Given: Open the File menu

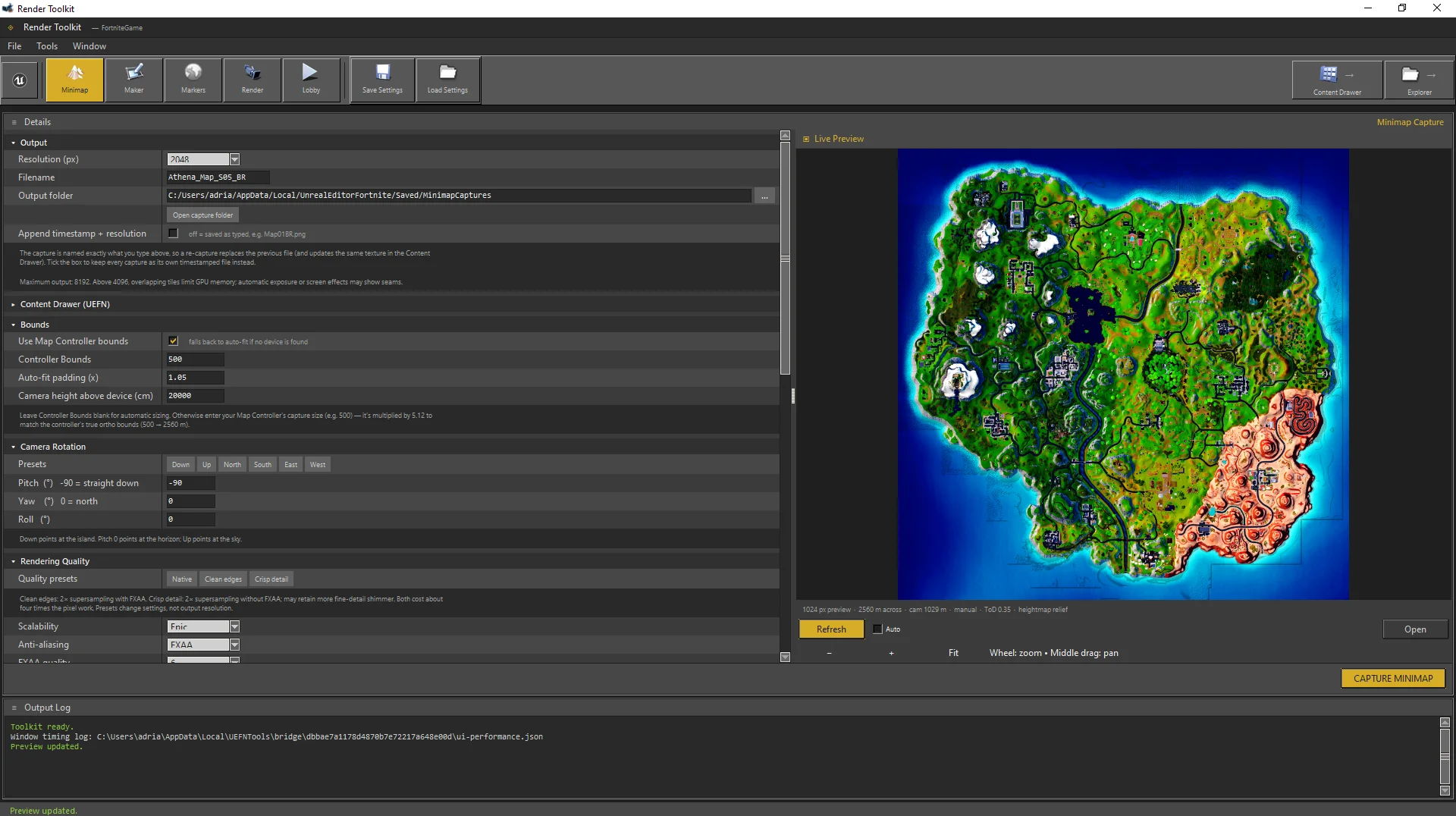Looking at the screenshot, I should 14,46.
